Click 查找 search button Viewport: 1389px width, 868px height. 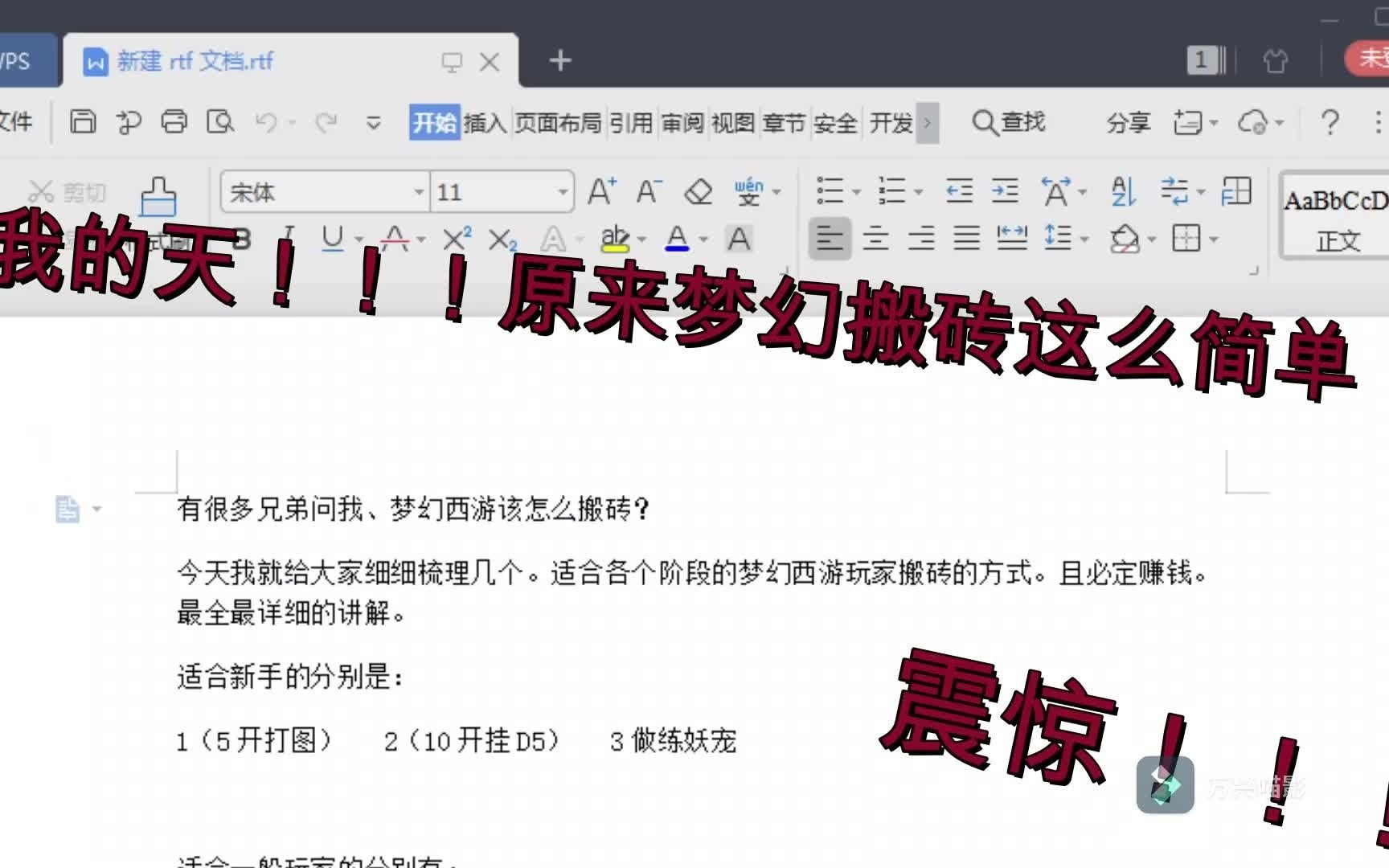1009,122
